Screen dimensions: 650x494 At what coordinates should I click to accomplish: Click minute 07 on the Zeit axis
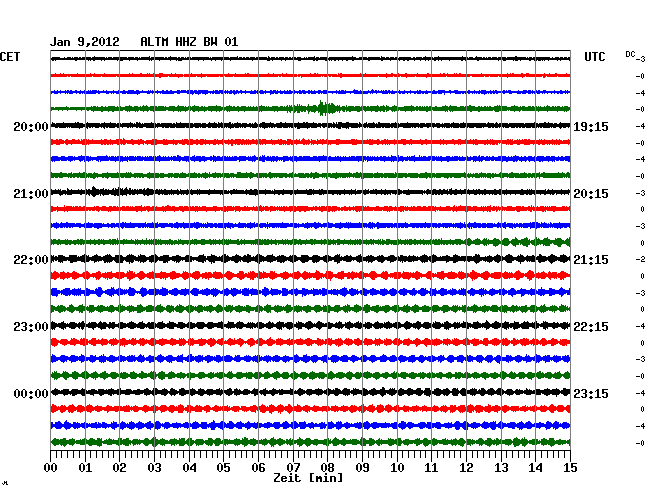pos(293,468)
